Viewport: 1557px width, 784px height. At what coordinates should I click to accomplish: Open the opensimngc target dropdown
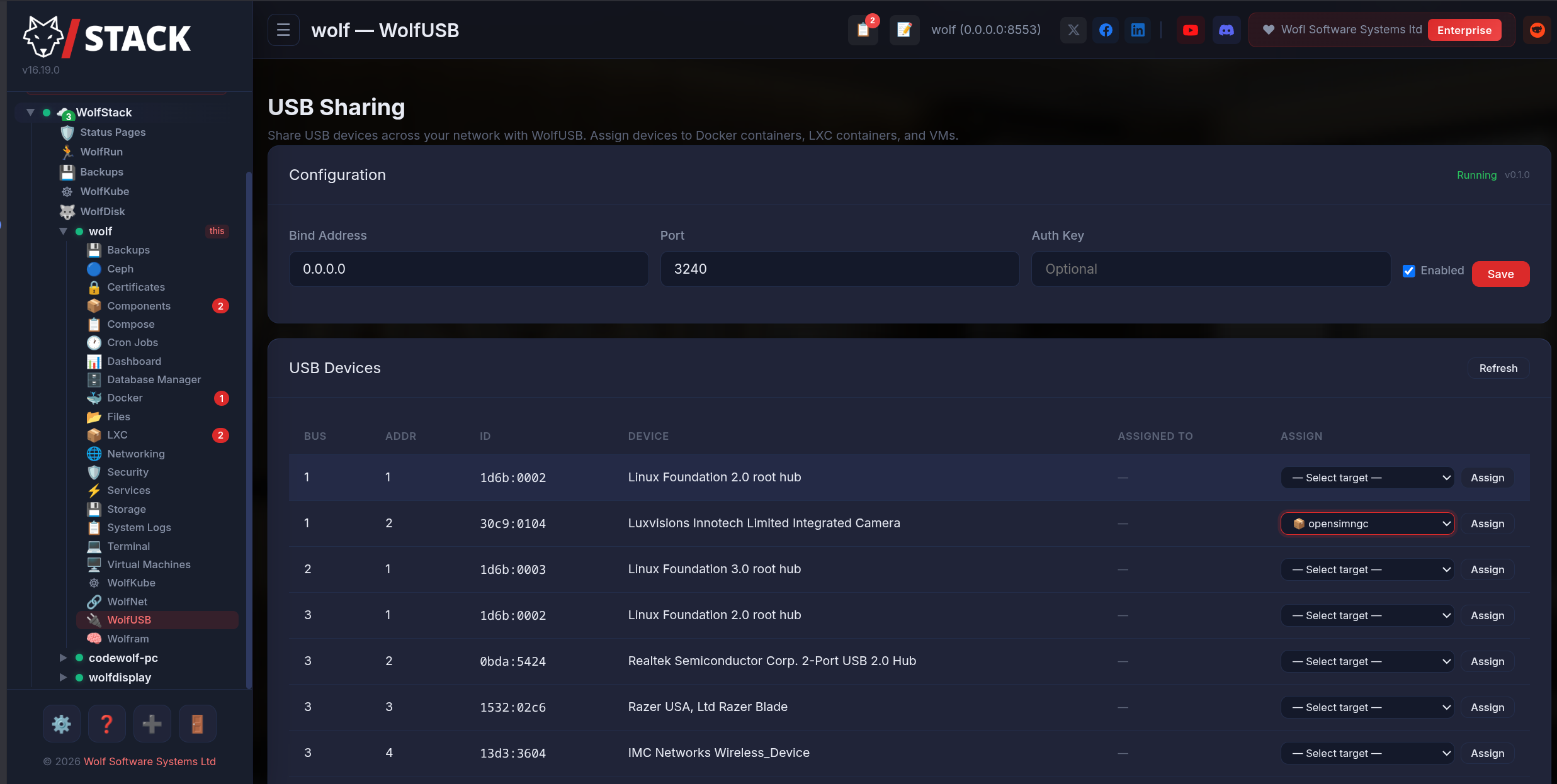tap(1367, 524)
